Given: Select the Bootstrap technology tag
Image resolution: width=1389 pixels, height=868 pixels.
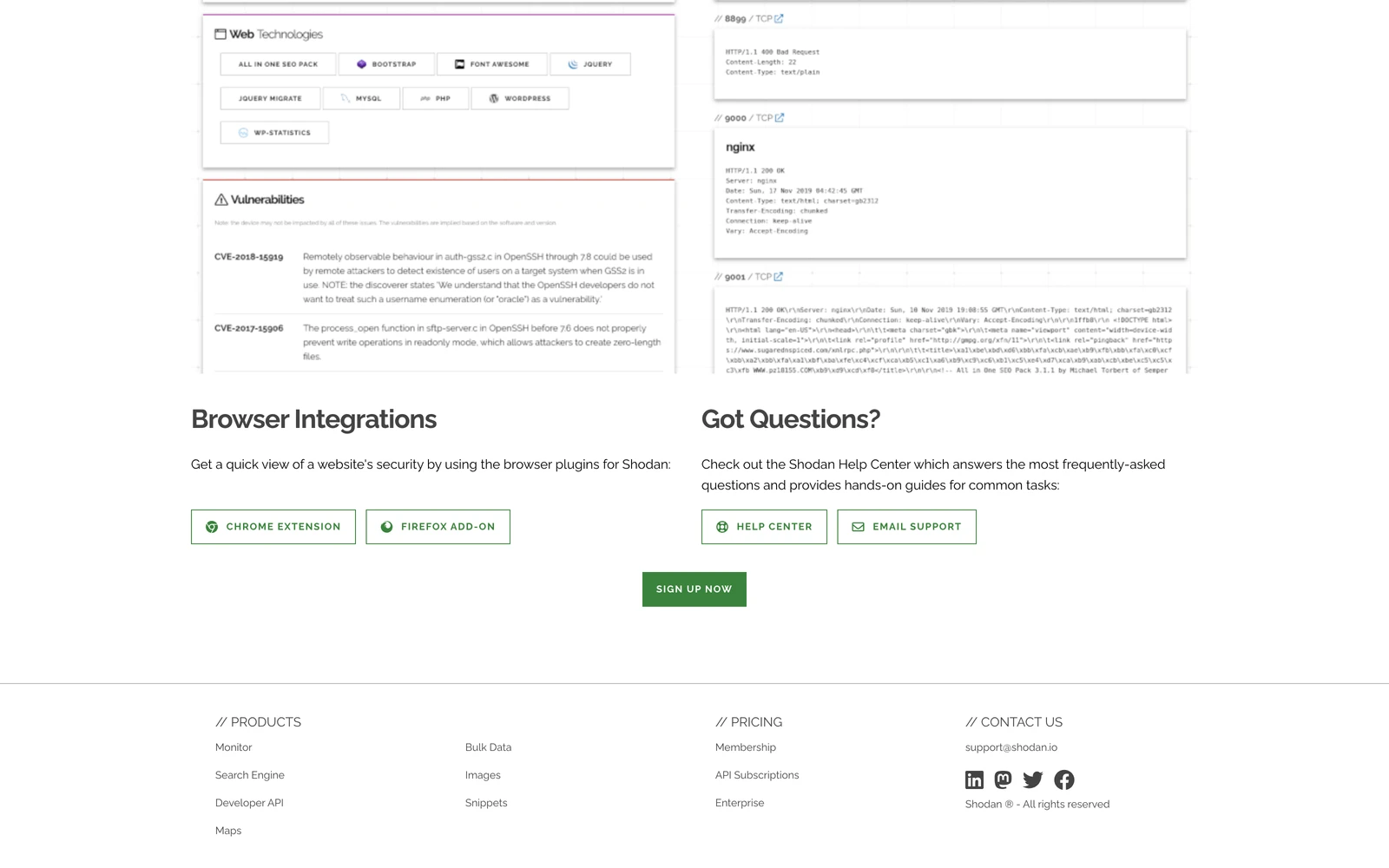Looking at the screenshot, I should (x=386, y=64).
